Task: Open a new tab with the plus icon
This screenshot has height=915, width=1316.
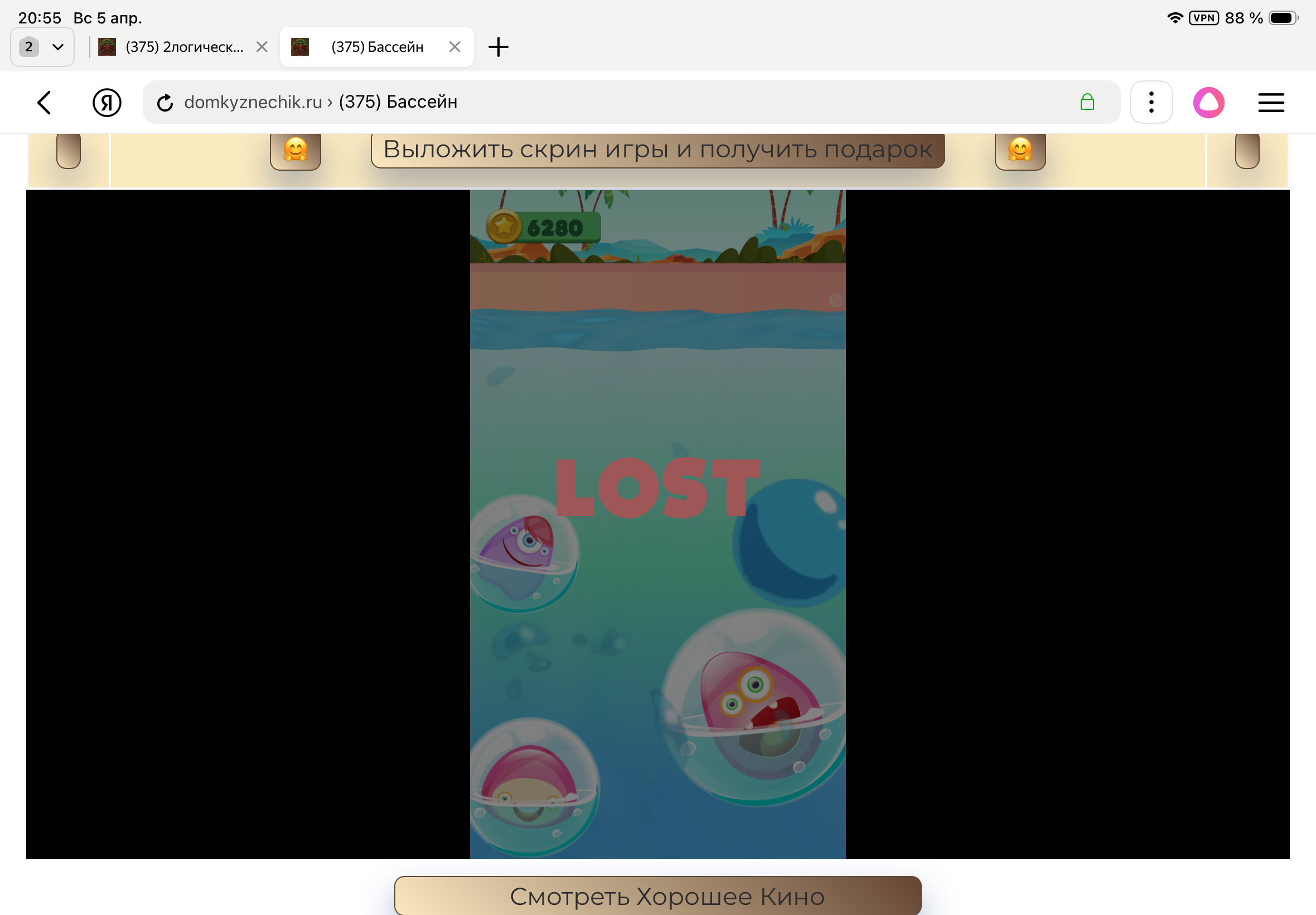Action: pyautogui.click(x=498, y=47)
